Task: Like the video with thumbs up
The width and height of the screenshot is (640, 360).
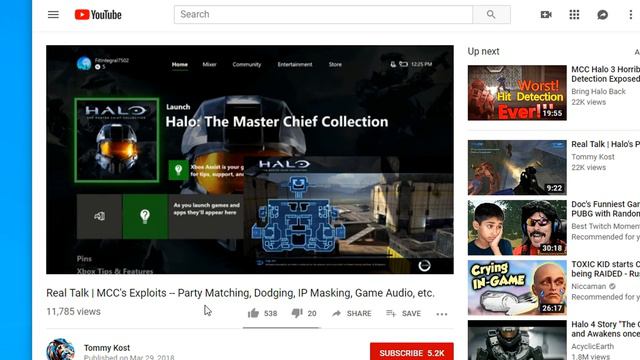Action: [x=253, y=313]
